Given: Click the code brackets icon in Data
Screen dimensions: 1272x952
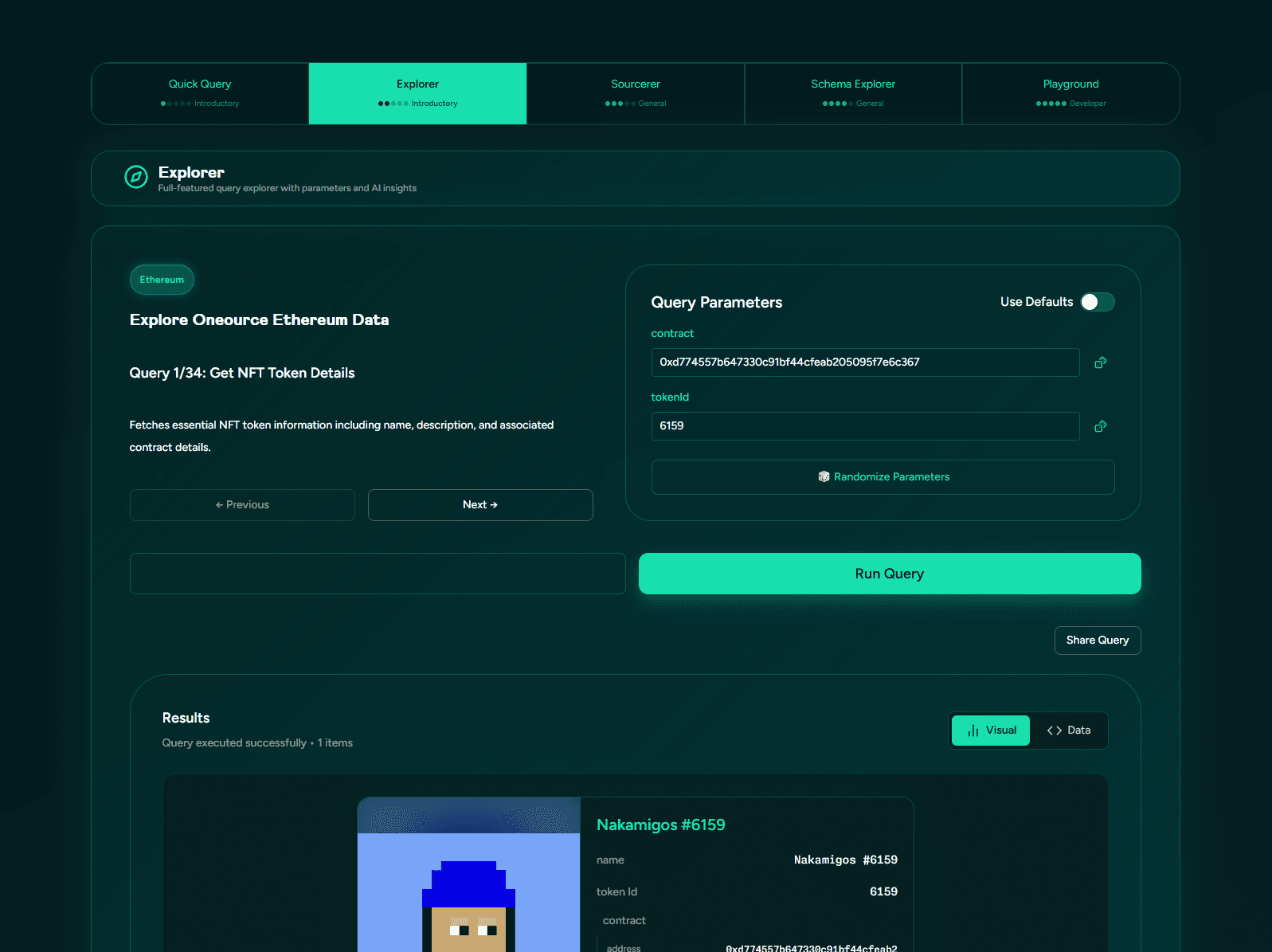Looking at the screenshot, I should (x=1054, y=731).
